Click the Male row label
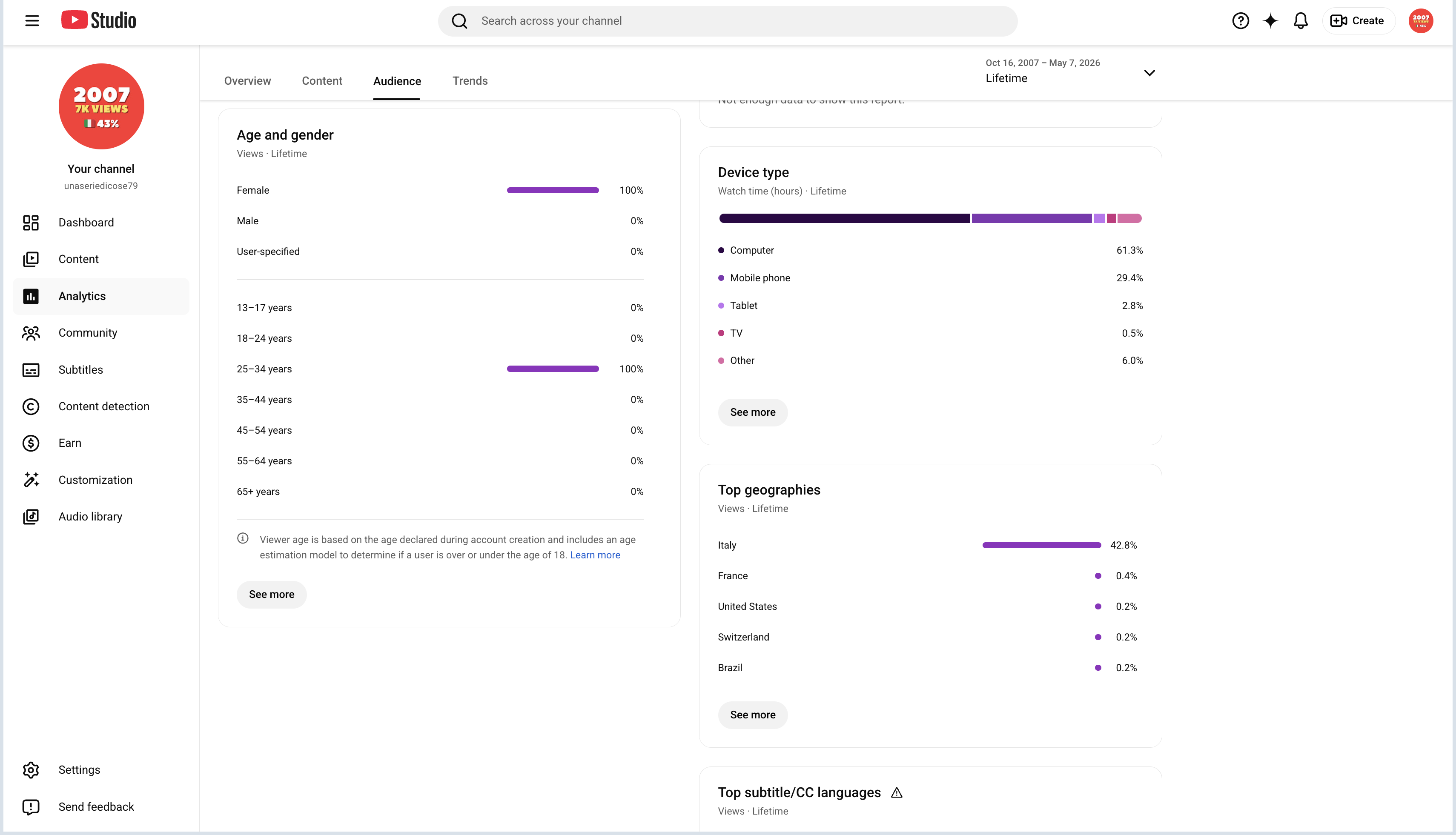Viewport: 1456px width, 835px height. (247, 221)
